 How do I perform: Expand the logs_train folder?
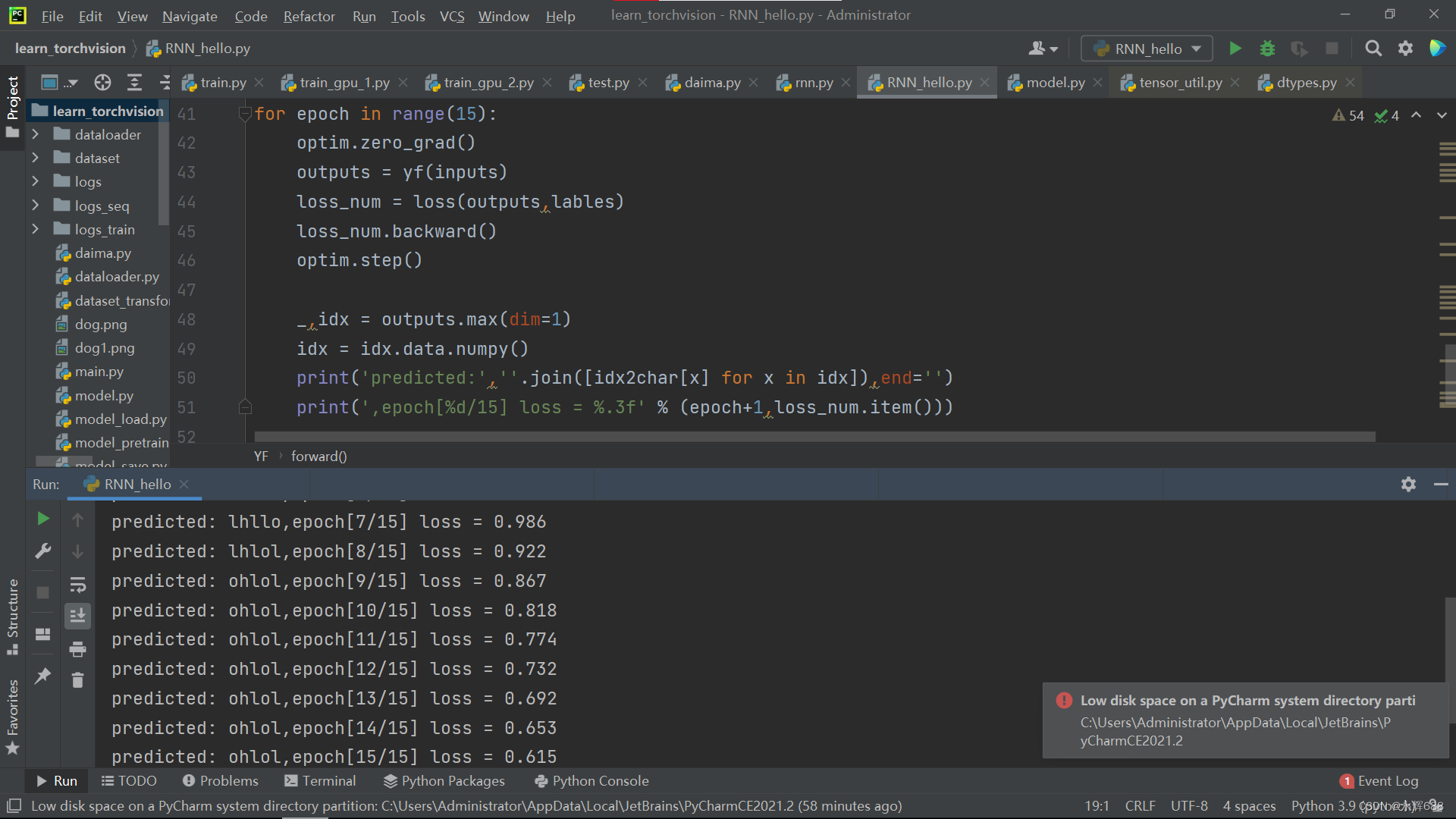35,229
